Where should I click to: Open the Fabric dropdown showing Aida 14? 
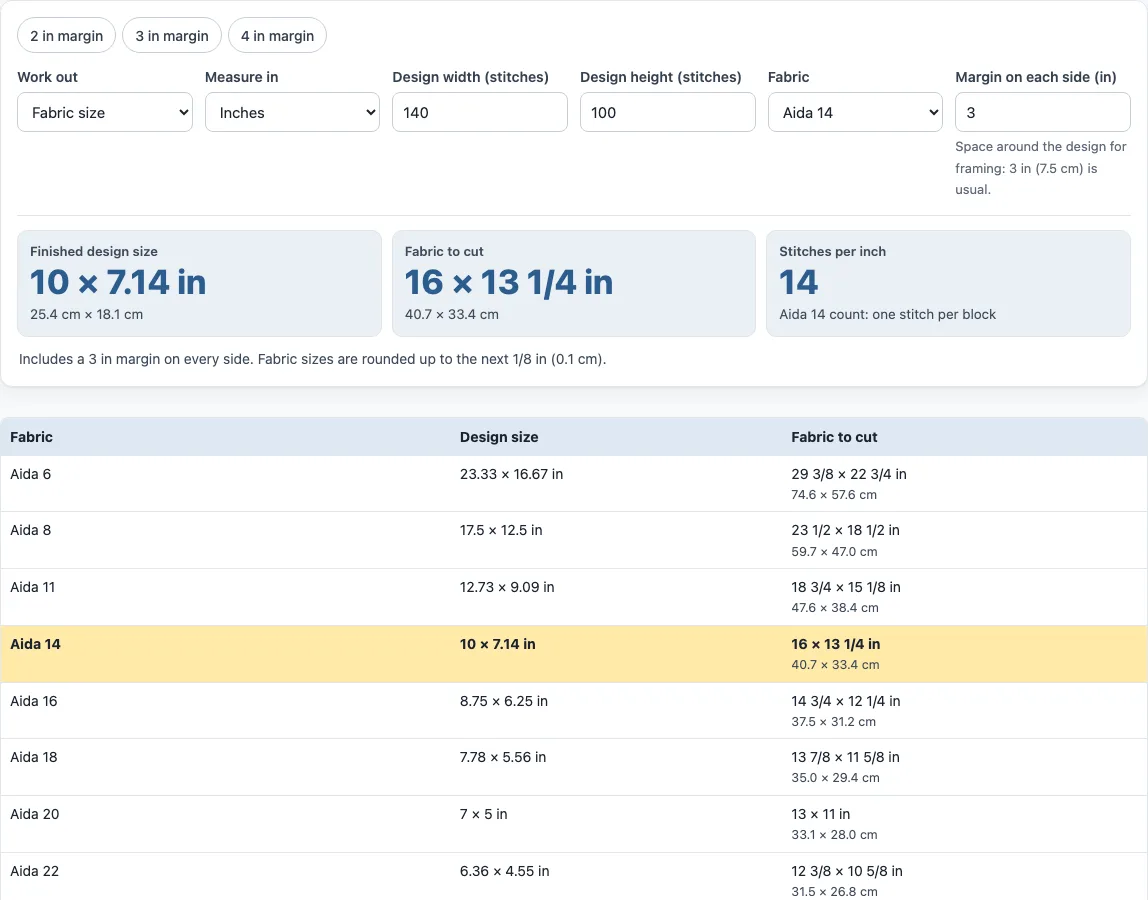[855, 112]
